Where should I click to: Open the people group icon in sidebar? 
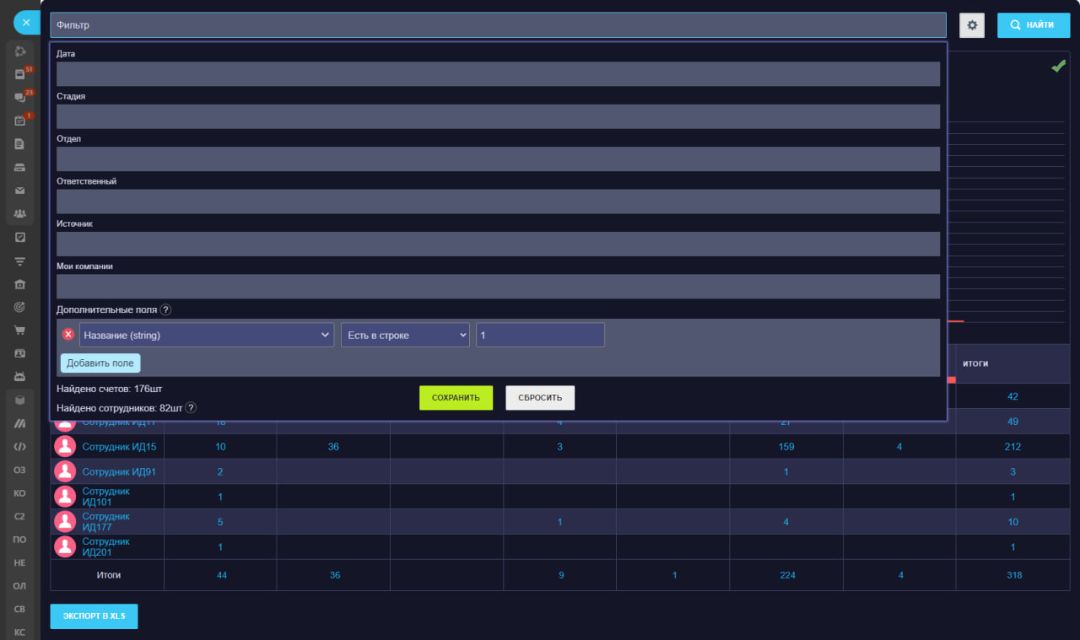tap(20, 213)
